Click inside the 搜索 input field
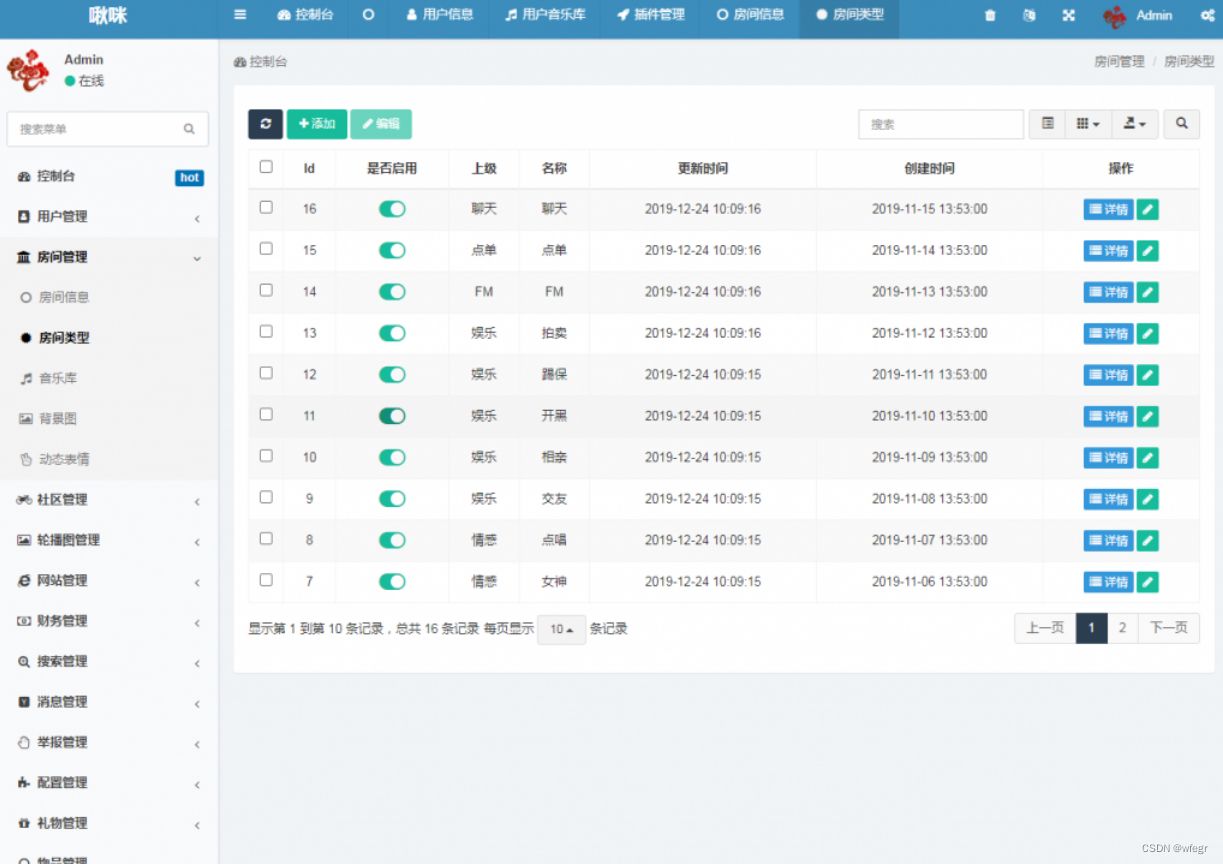Viewport: 1223px width, 864px height. point(940,124)
